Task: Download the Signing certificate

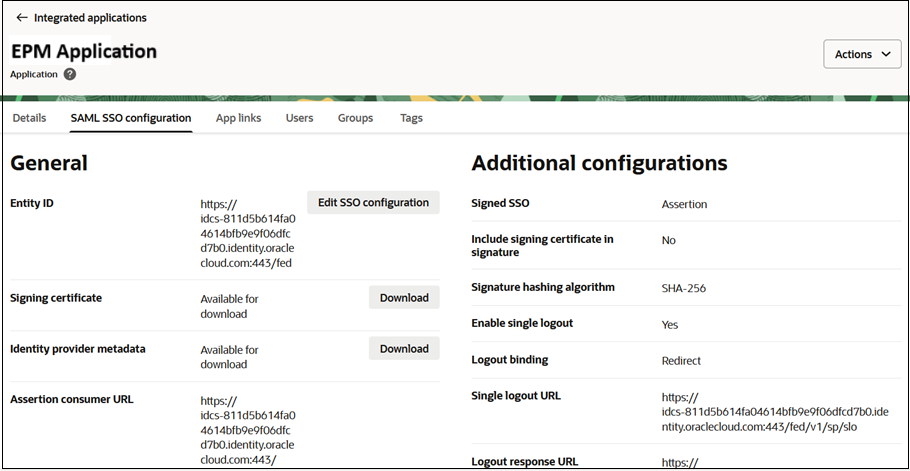Action: [404, 298]
